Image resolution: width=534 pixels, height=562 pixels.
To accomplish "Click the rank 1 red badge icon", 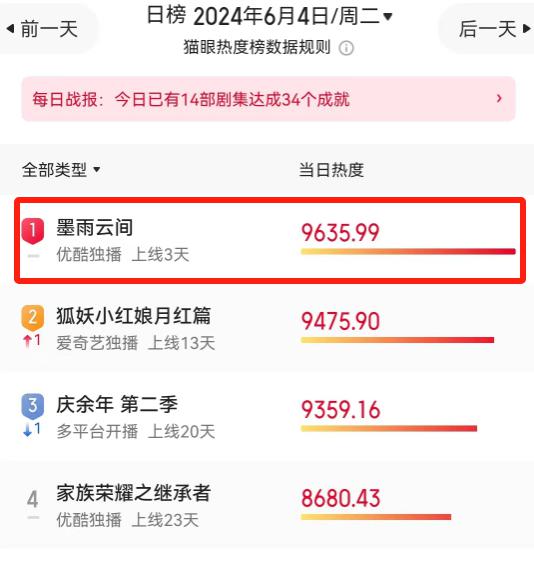I will [x=33, y=230].
